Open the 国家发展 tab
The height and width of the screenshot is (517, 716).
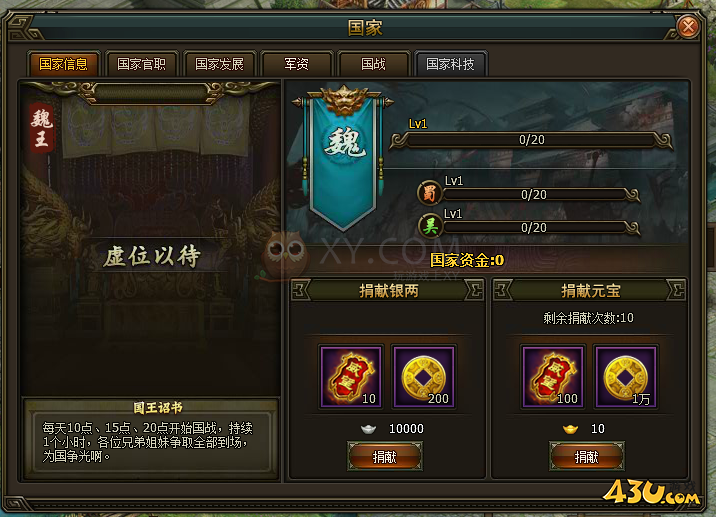point(219,63)
